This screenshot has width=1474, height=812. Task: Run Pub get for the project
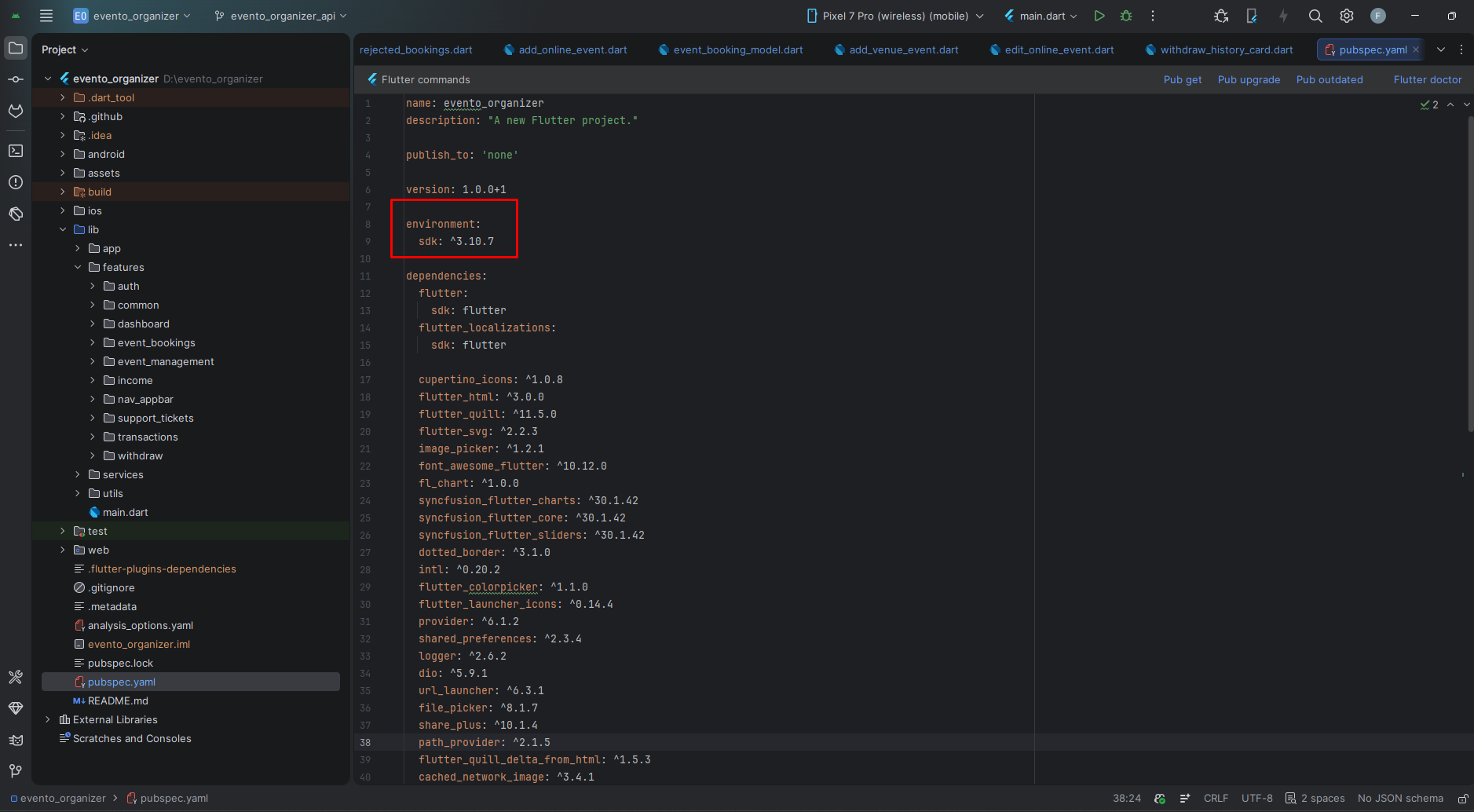coord(1182,79)
